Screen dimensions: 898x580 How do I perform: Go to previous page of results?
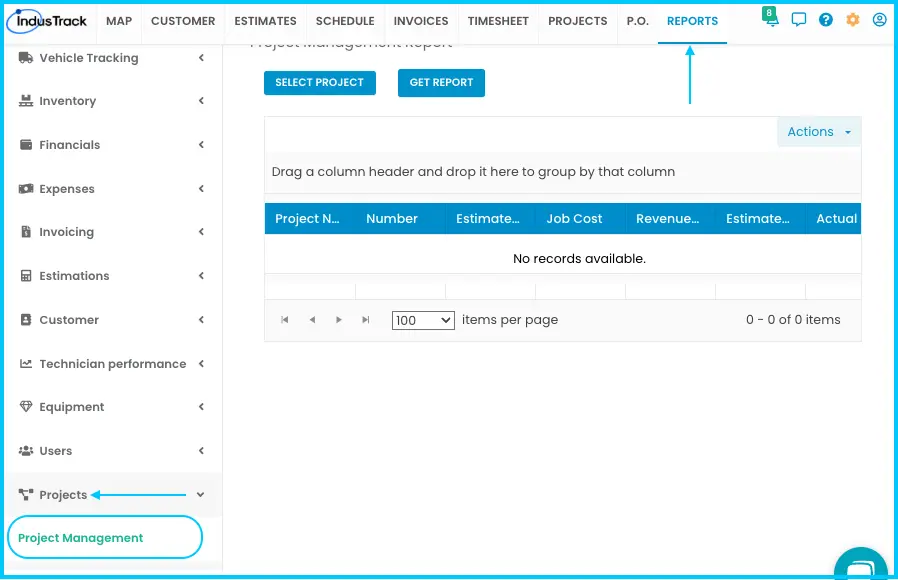point(312,319)
